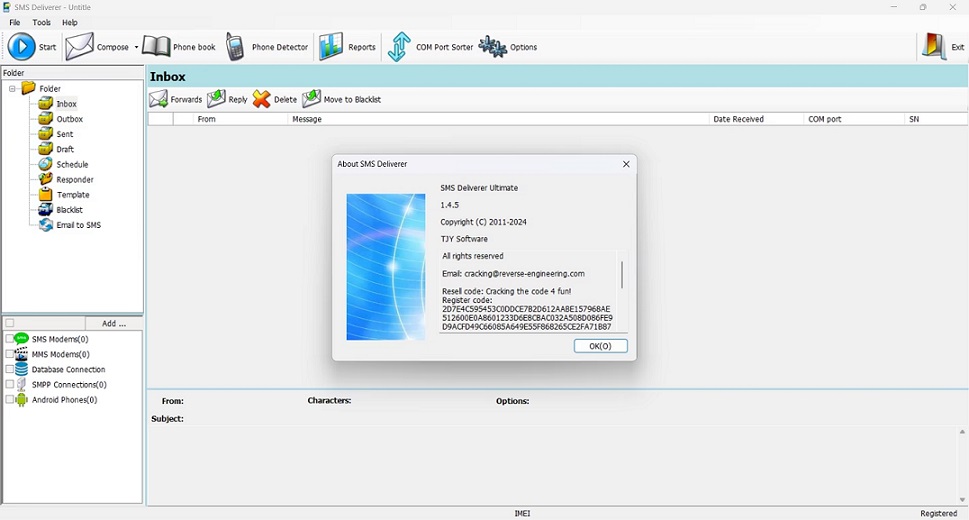Open the Reports chart icon
The image size is (969, 520).
(x=331, y=47)
